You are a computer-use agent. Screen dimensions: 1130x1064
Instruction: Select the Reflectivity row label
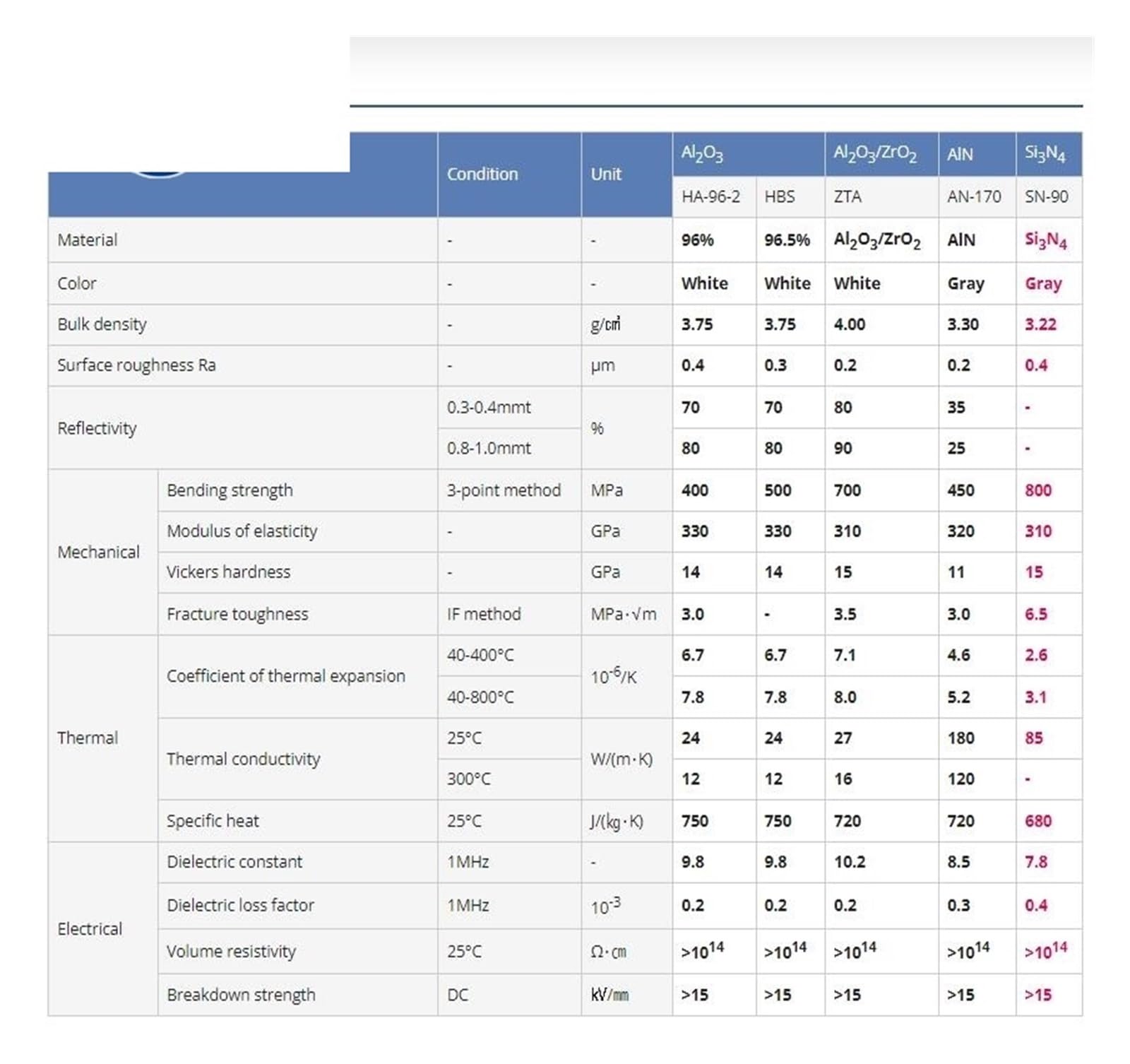[97, 429]
